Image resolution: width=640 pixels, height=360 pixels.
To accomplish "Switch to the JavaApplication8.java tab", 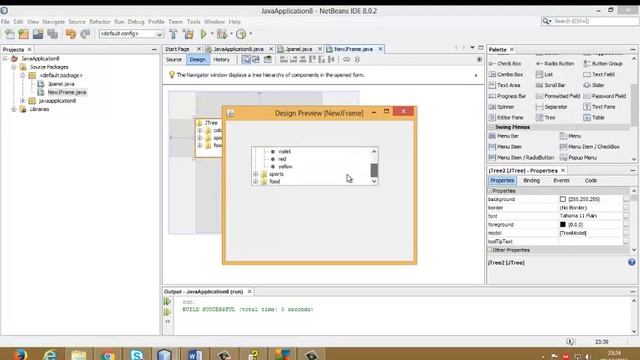I will coord(238,49).
